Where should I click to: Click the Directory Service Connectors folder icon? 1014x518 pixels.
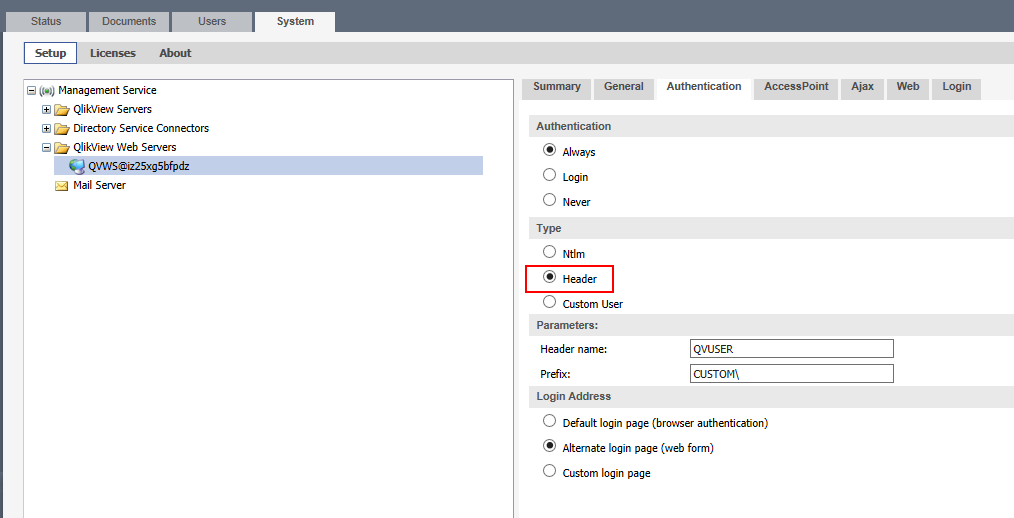coord(62,129)
